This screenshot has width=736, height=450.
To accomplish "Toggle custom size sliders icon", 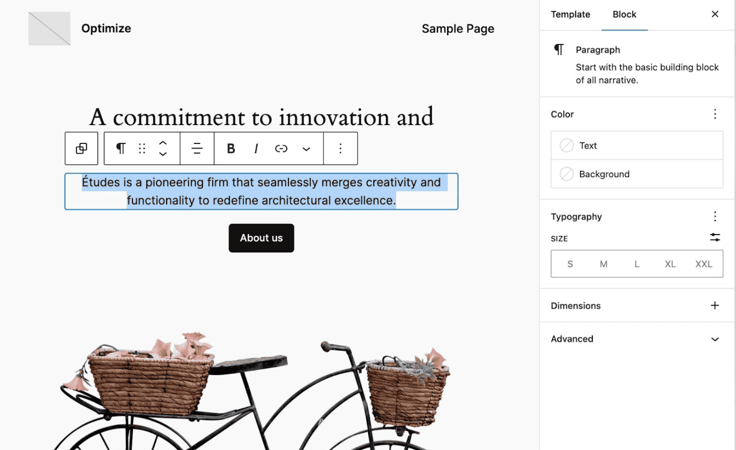I will pyautogui.click(x=714, y=237).
